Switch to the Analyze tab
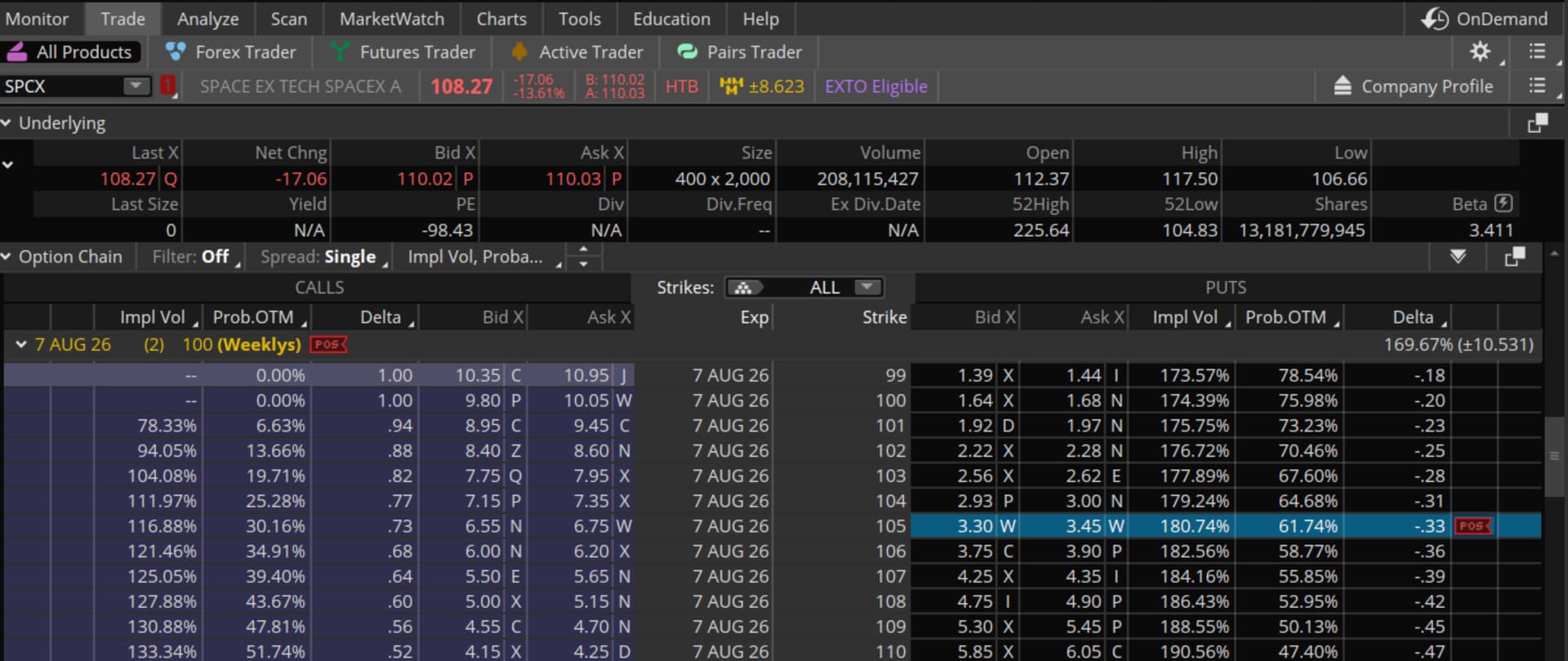Image resolution: width=1568 pixels, height=661 pixels. tap(207, 19)
